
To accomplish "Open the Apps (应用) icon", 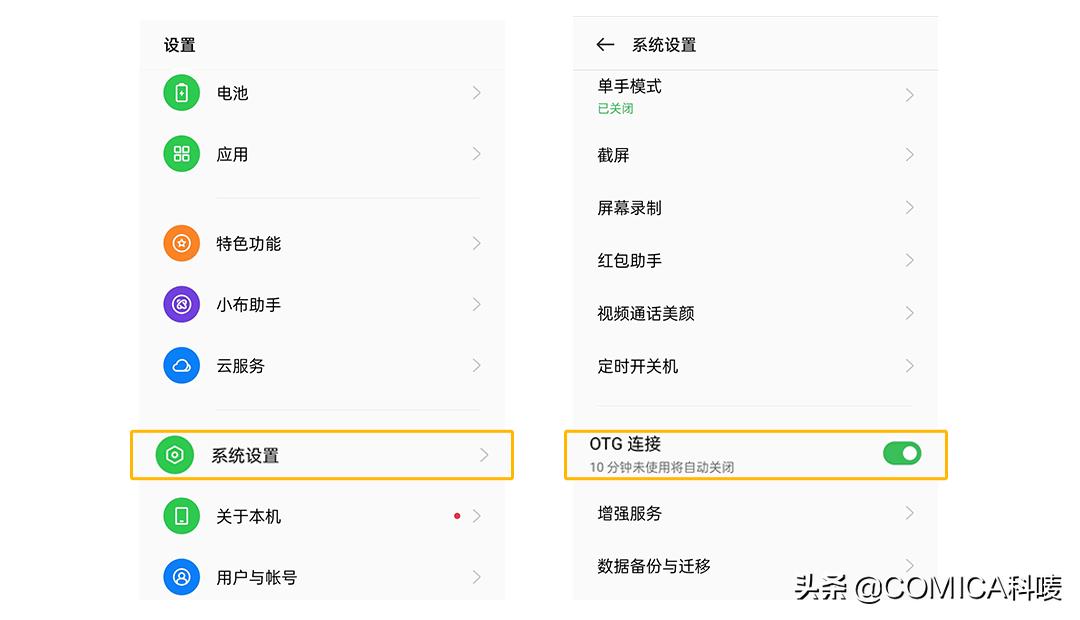I will tap(181, 154).
